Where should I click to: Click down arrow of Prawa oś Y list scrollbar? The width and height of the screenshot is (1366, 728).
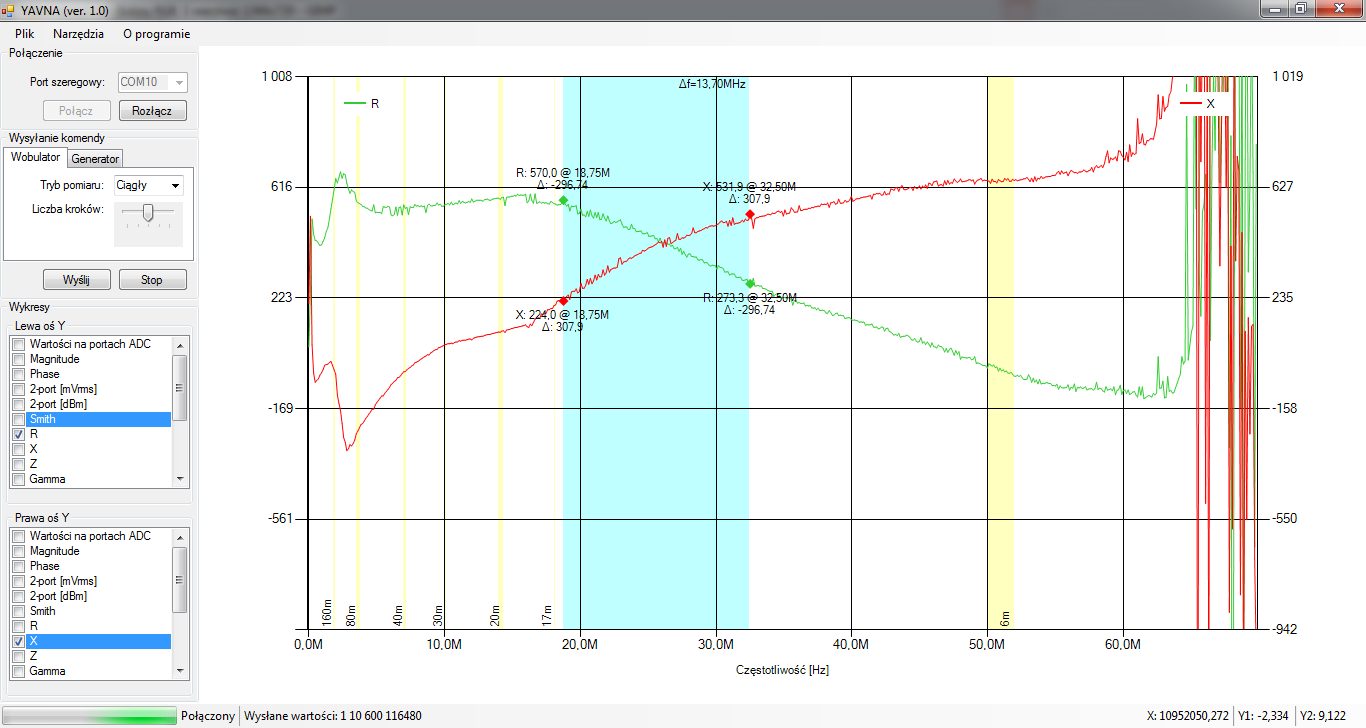pyautogui.click(x=180, y=671)
